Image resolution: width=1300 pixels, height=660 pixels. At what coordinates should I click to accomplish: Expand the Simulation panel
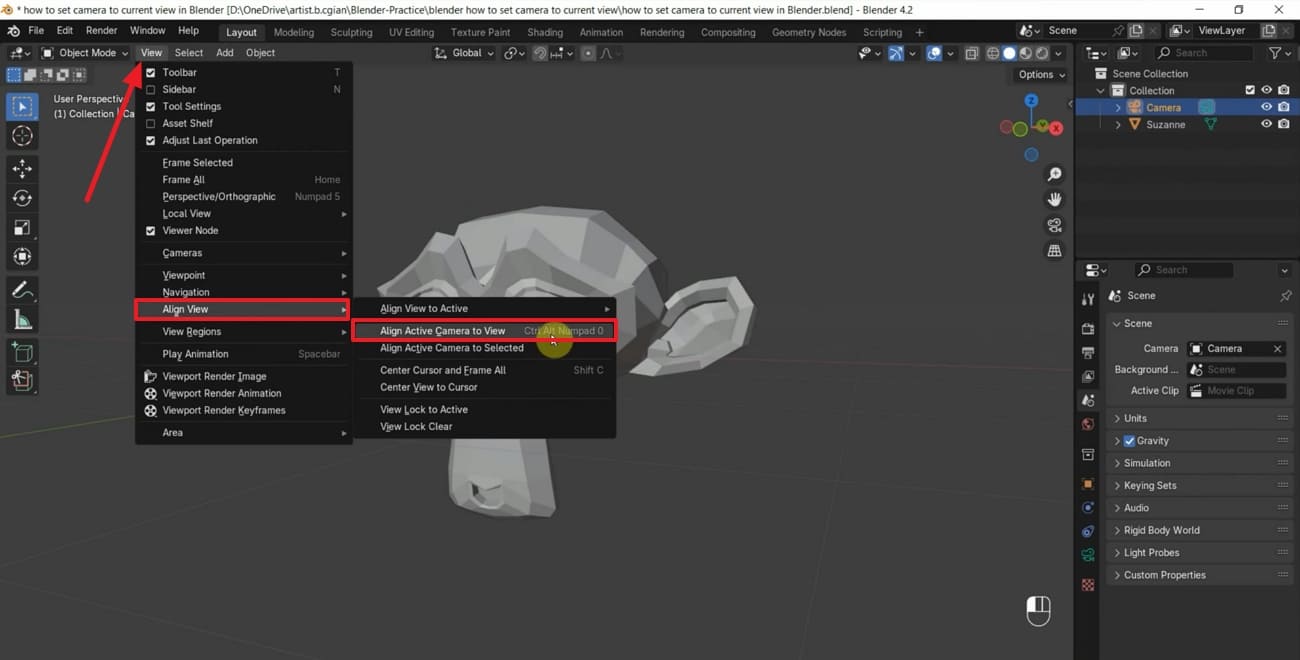pos(1198,464)
